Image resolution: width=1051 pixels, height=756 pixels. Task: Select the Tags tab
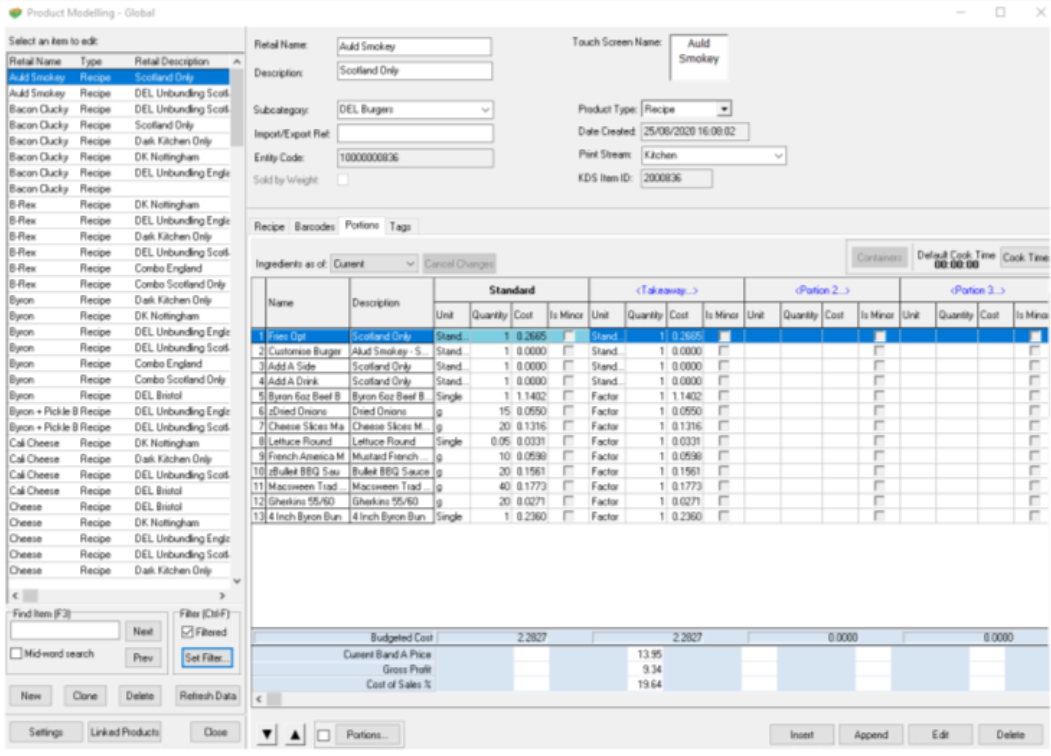click(x=400, y=227)
